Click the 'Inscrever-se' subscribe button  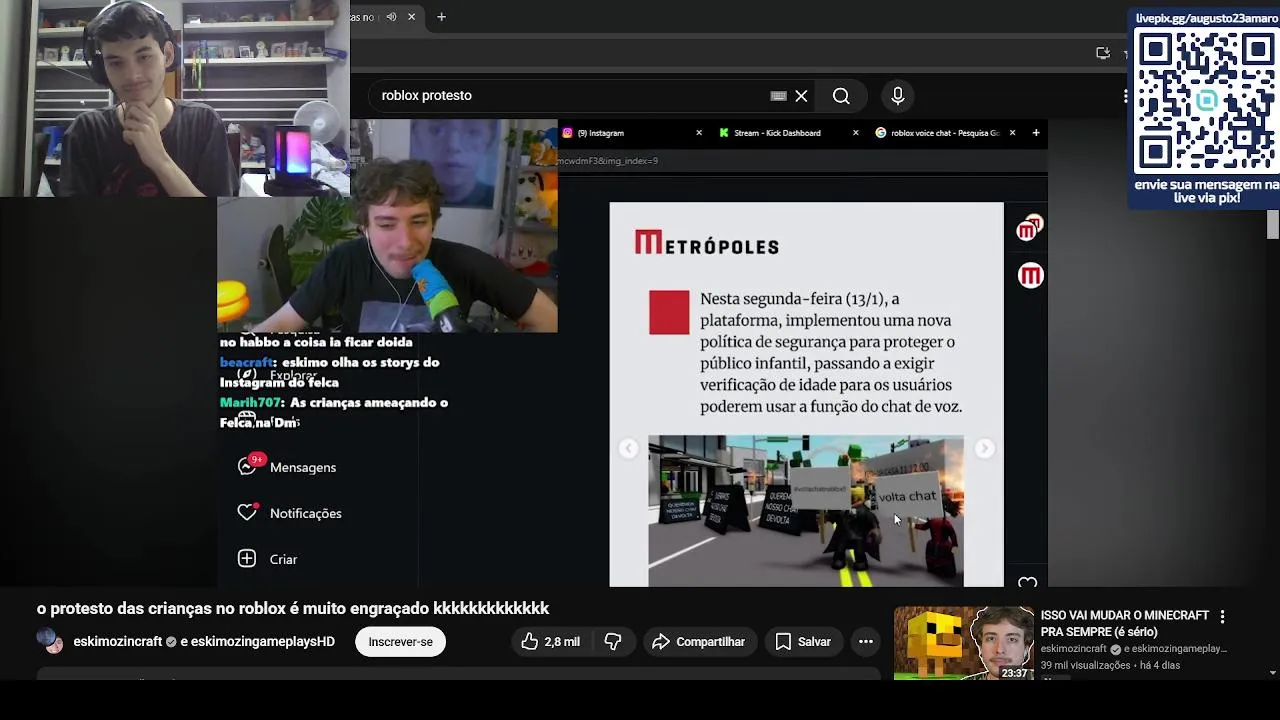[x=400, y=642]
